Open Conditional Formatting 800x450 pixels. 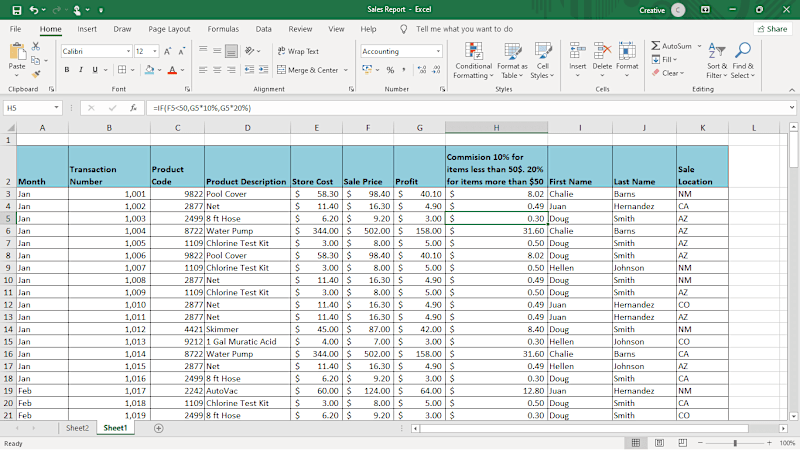[x=473, y=61]
